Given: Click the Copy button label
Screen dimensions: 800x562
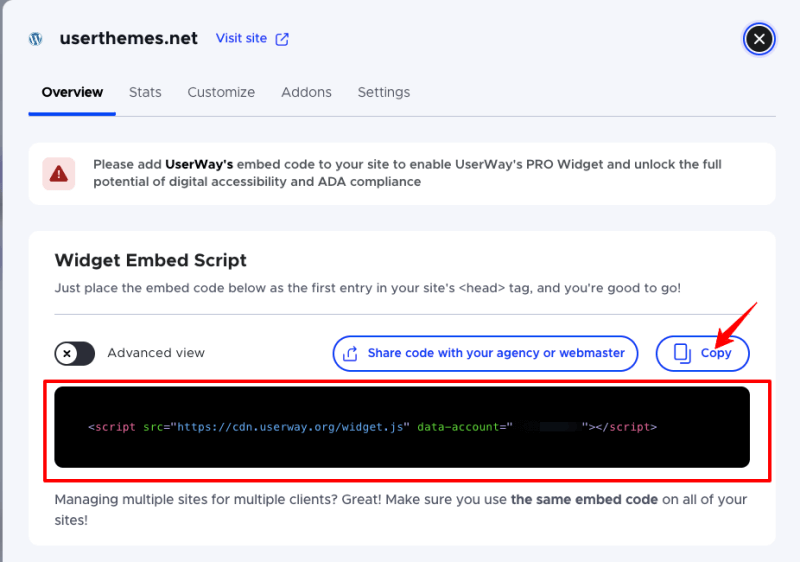Looking at the screenshot, I should coord(716,353).
